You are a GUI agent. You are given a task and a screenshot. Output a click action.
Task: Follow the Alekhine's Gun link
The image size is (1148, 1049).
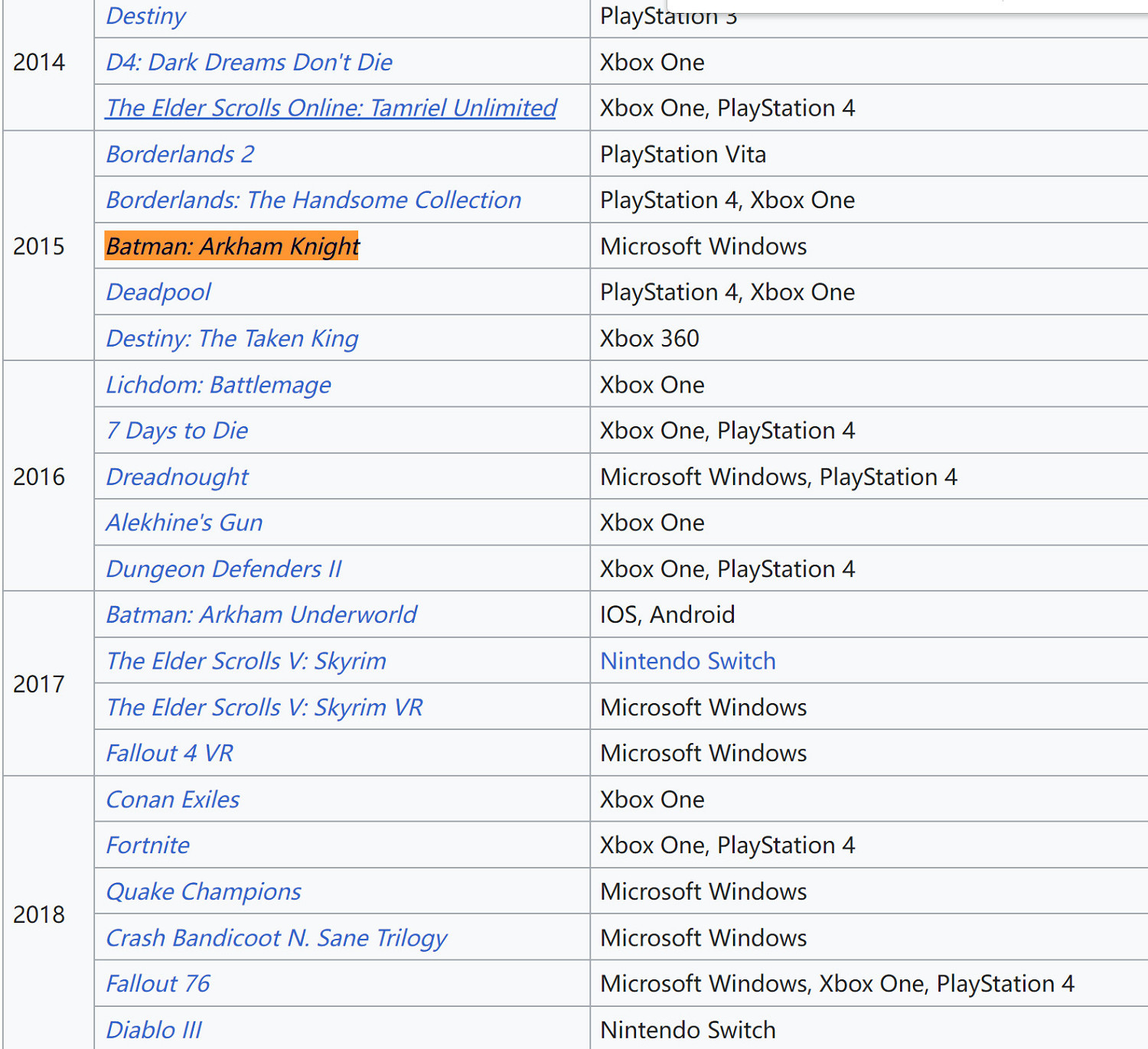(x=184, y=523)
